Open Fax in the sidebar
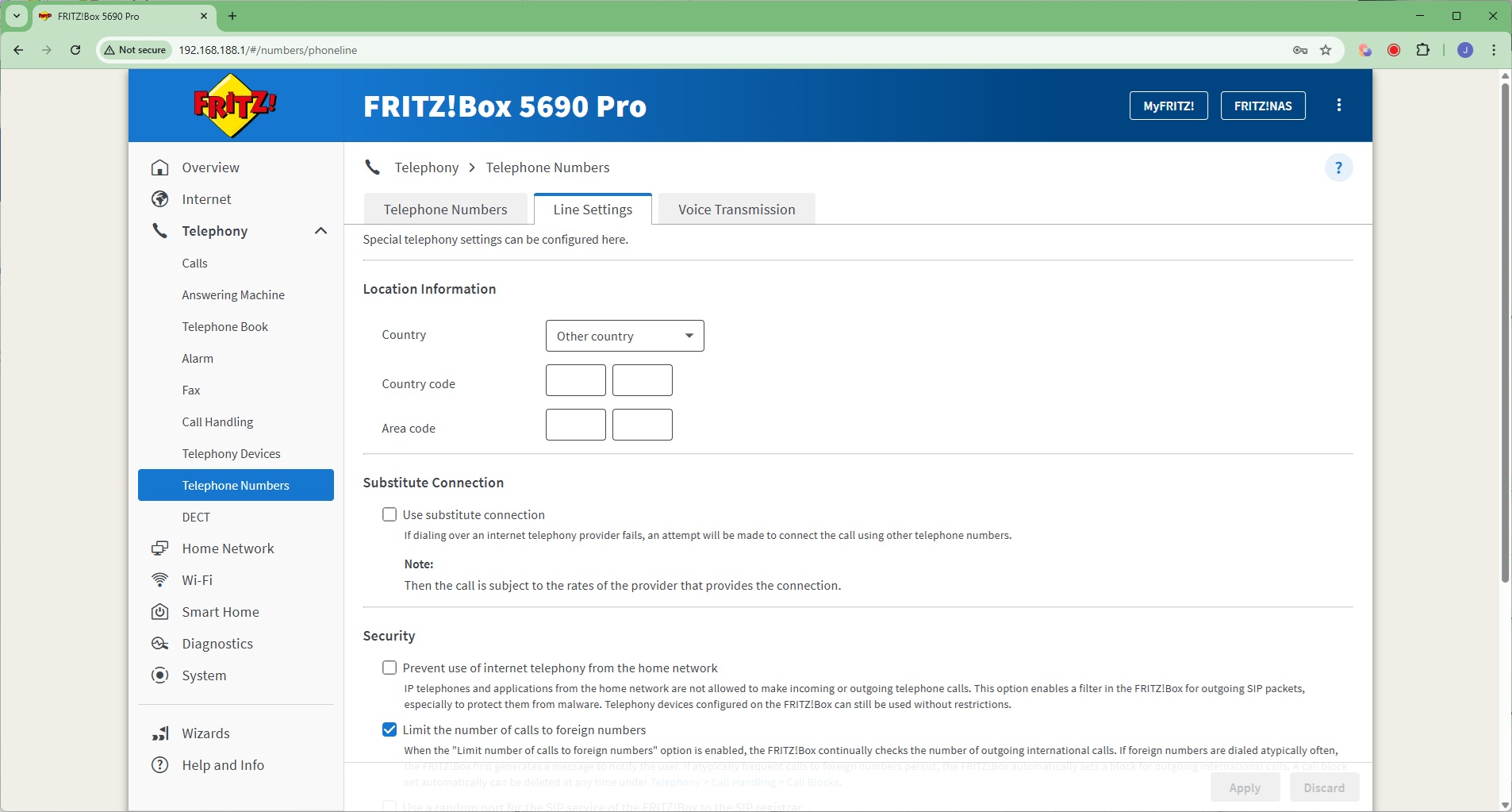The image size is (1512, 812). [191, 390]
